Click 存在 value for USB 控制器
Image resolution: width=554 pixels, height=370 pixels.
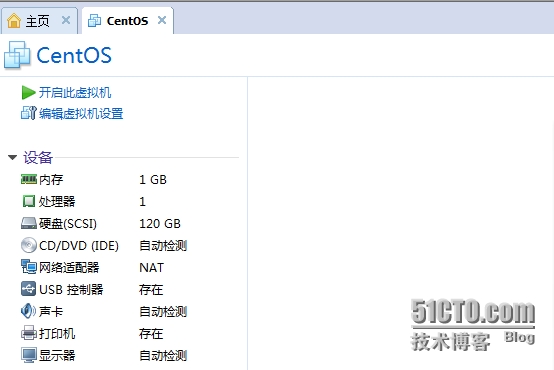pos(151,290)
